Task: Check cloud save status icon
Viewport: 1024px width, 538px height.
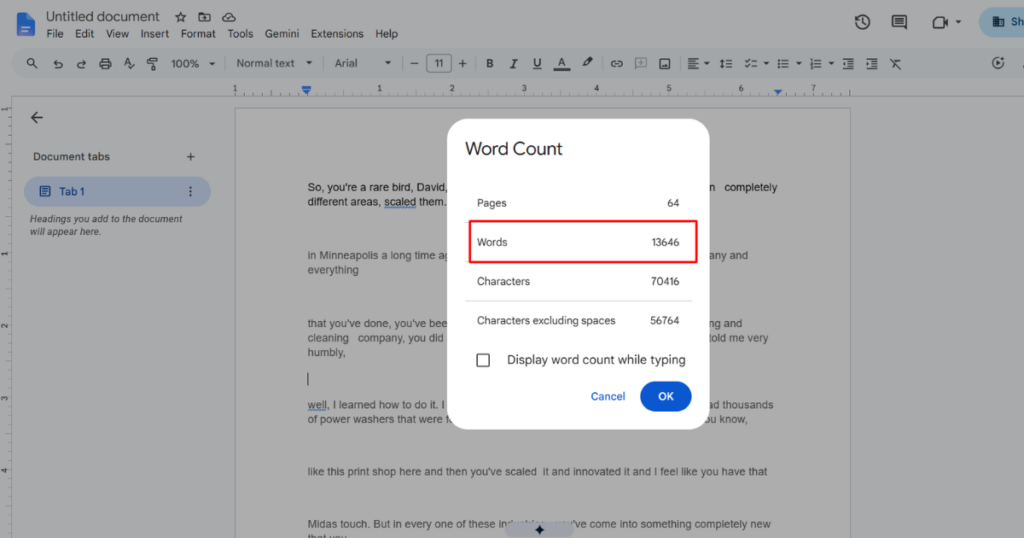Action: click(x=229, y=17)
